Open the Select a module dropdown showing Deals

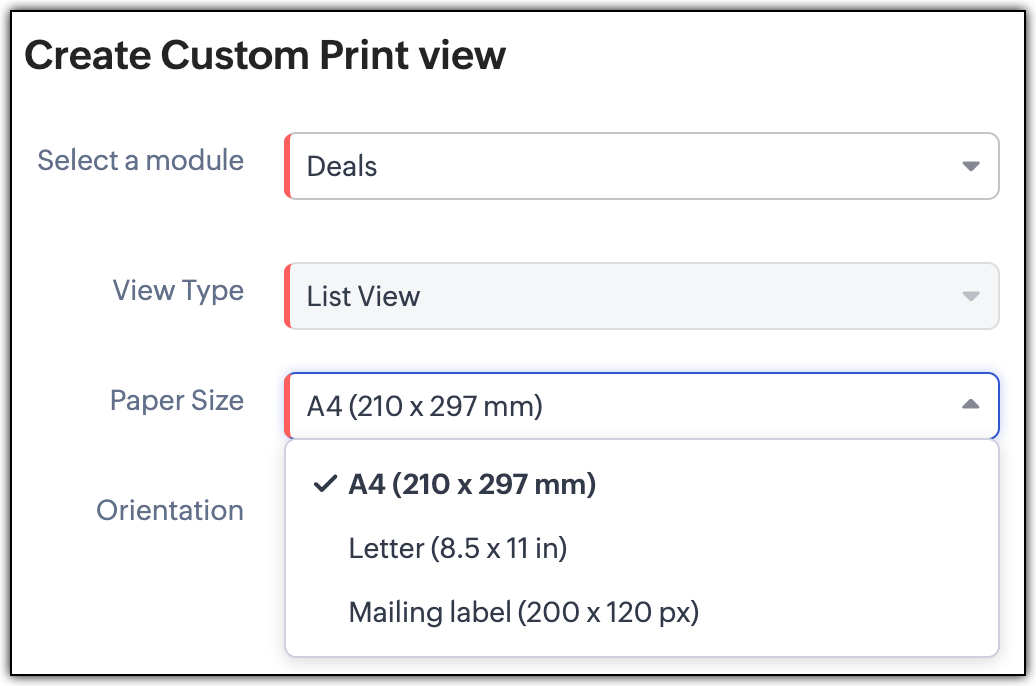click(x=640, y=166)
